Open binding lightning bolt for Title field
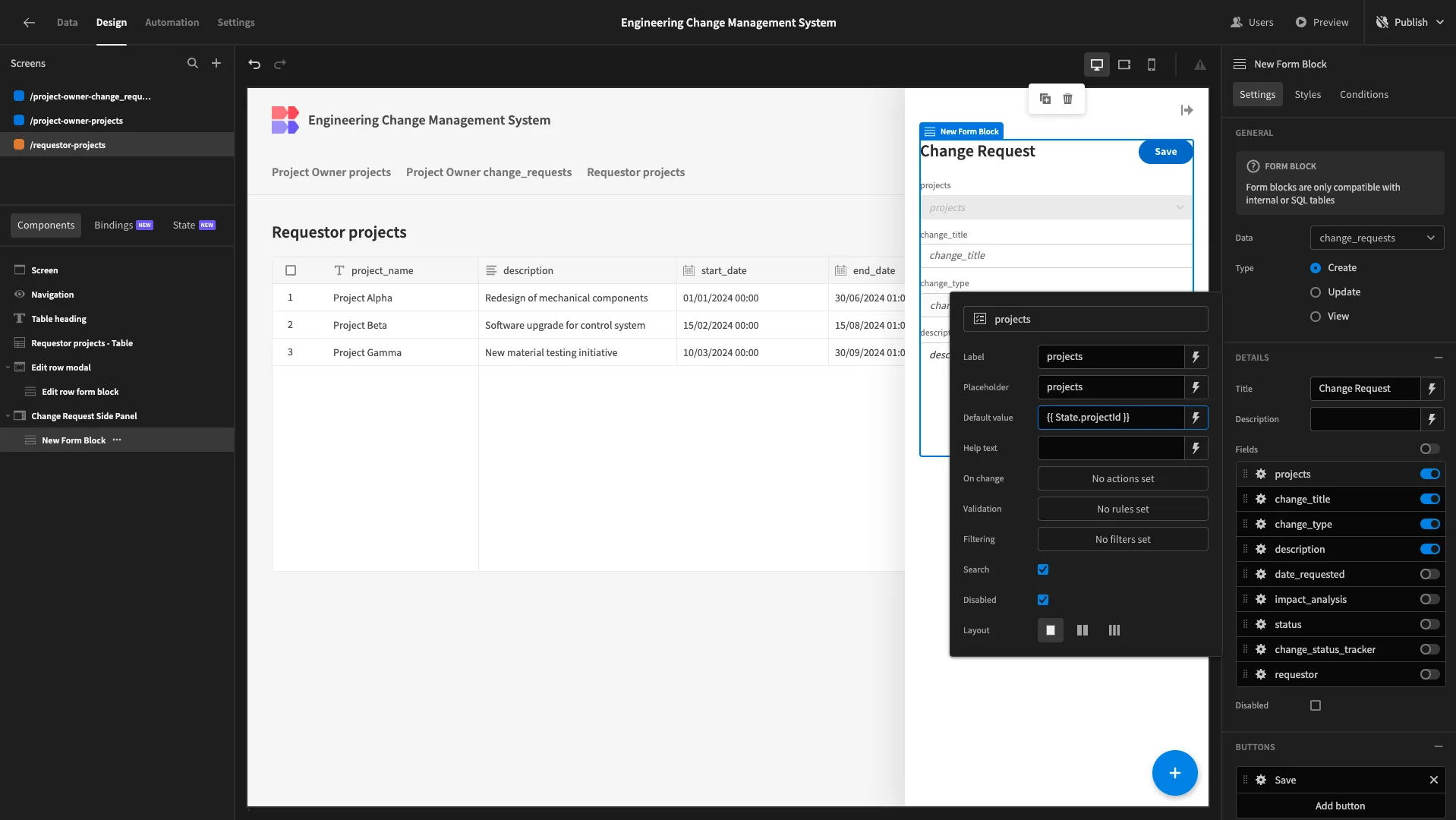The image size is (1456, 820). point(1432,389)
